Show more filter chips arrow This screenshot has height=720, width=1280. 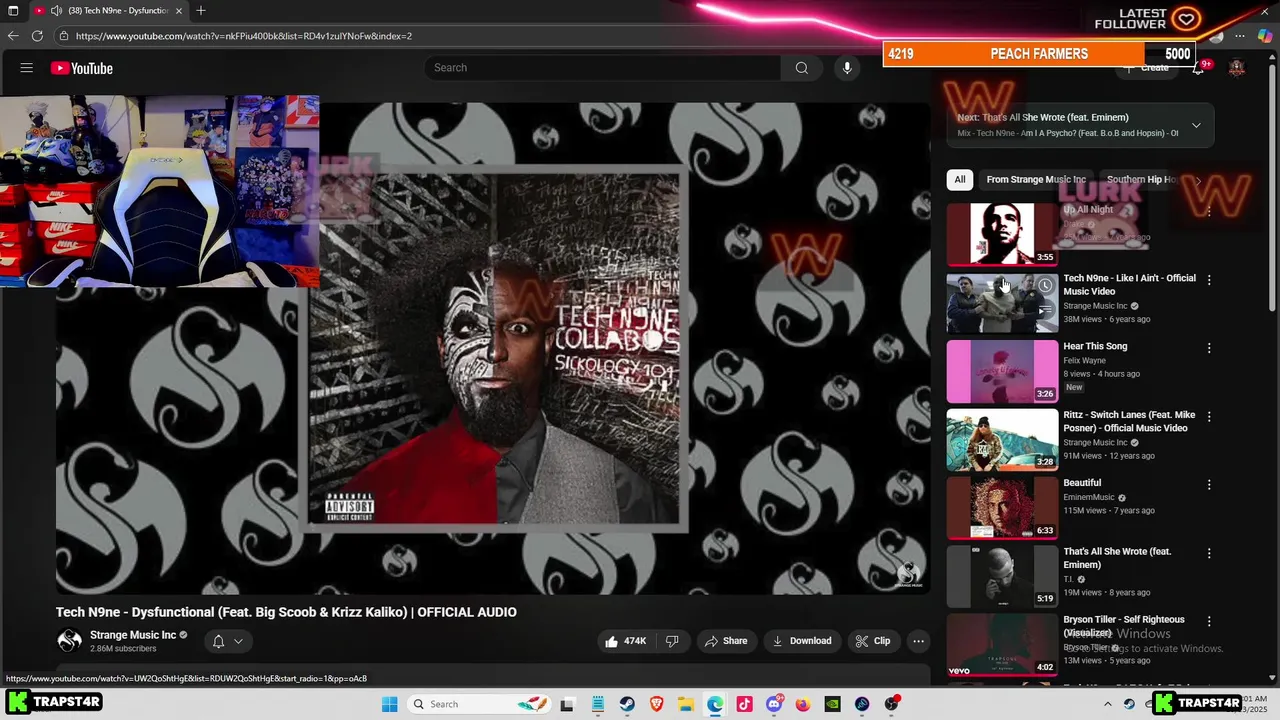pyautogui.click(x=1198, y=180)
